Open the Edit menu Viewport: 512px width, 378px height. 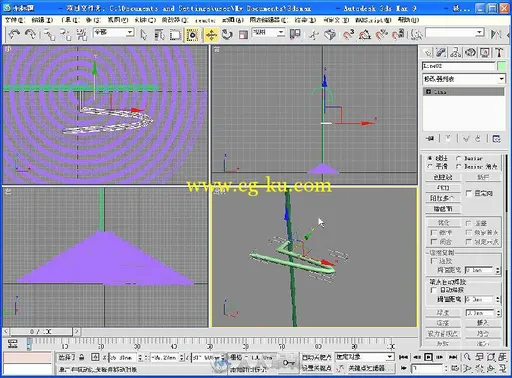(x=42, y=20)
